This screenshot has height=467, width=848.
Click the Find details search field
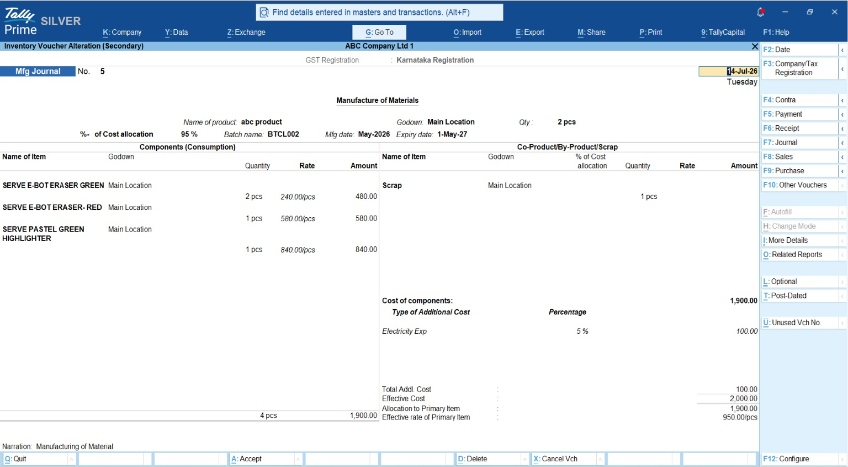coord(379,12)
